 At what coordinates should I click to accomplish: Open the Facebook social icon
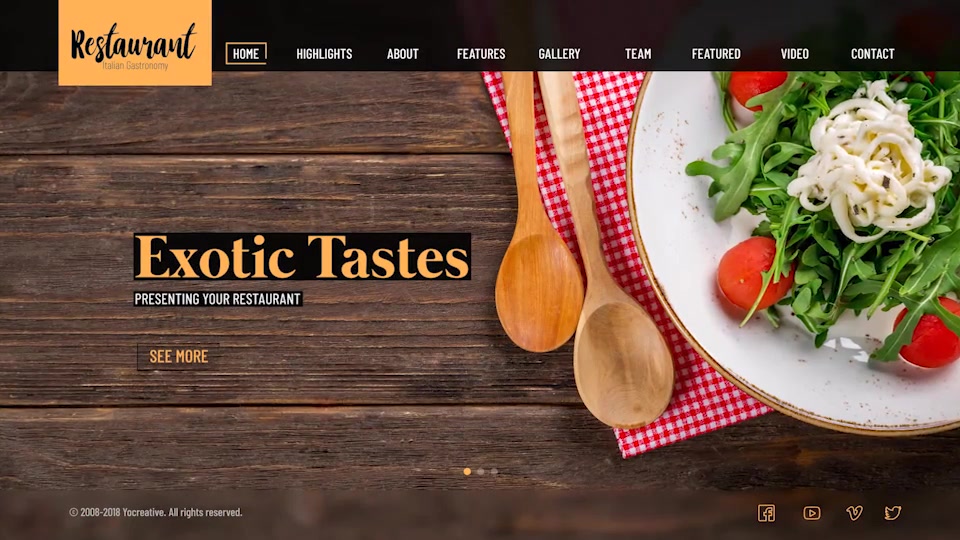tap(767, 513)
